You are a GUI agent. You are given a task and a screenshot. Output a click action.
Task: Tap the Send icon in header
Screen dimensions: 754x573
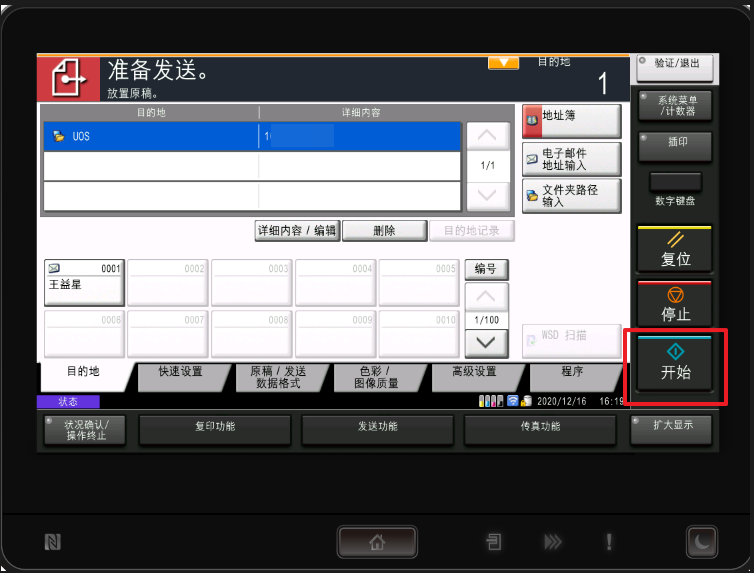(x=68, y=79)
